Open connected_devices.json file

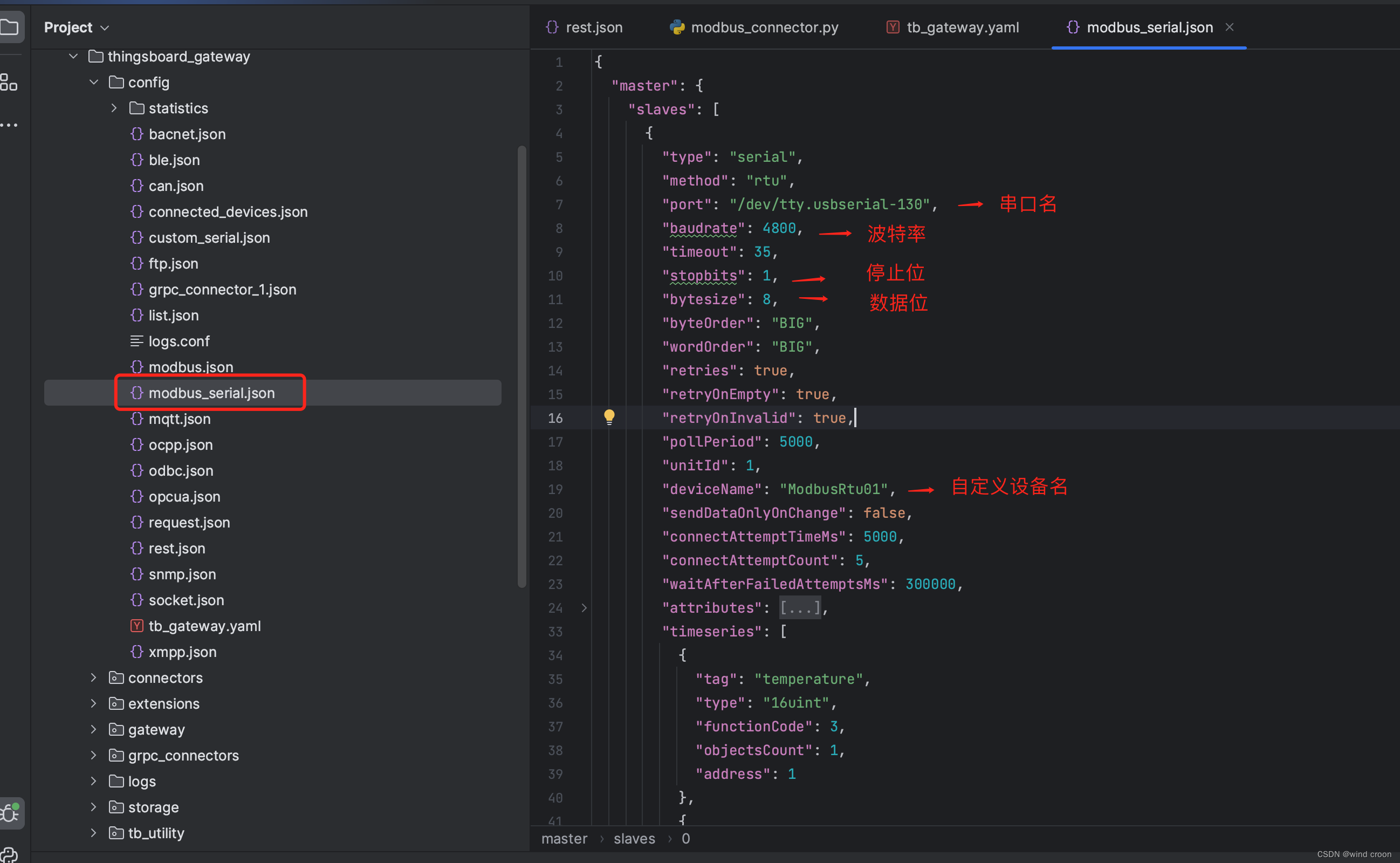228,212
